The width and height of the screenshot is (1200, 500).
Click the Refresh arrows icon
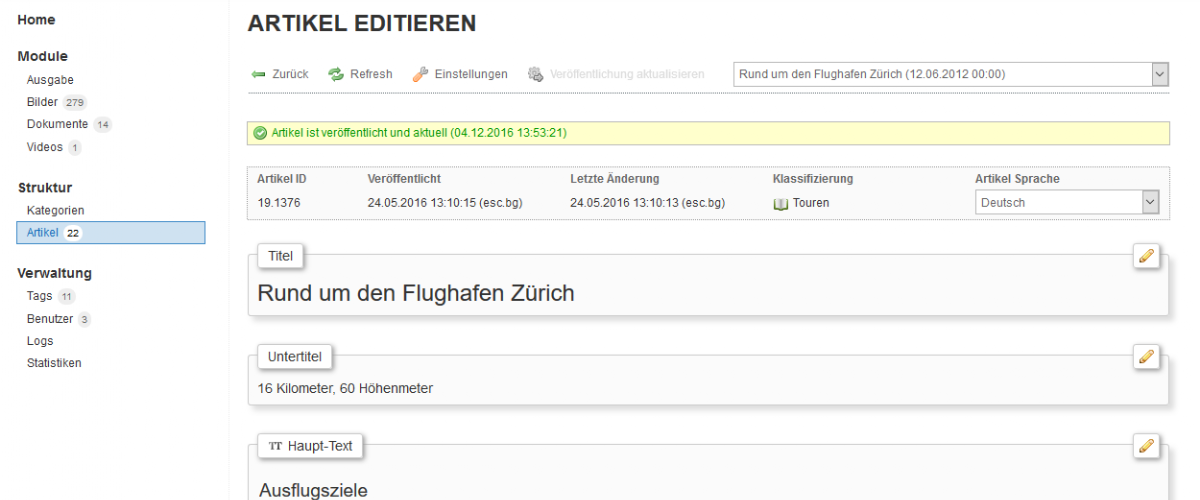tap(336, 75)
